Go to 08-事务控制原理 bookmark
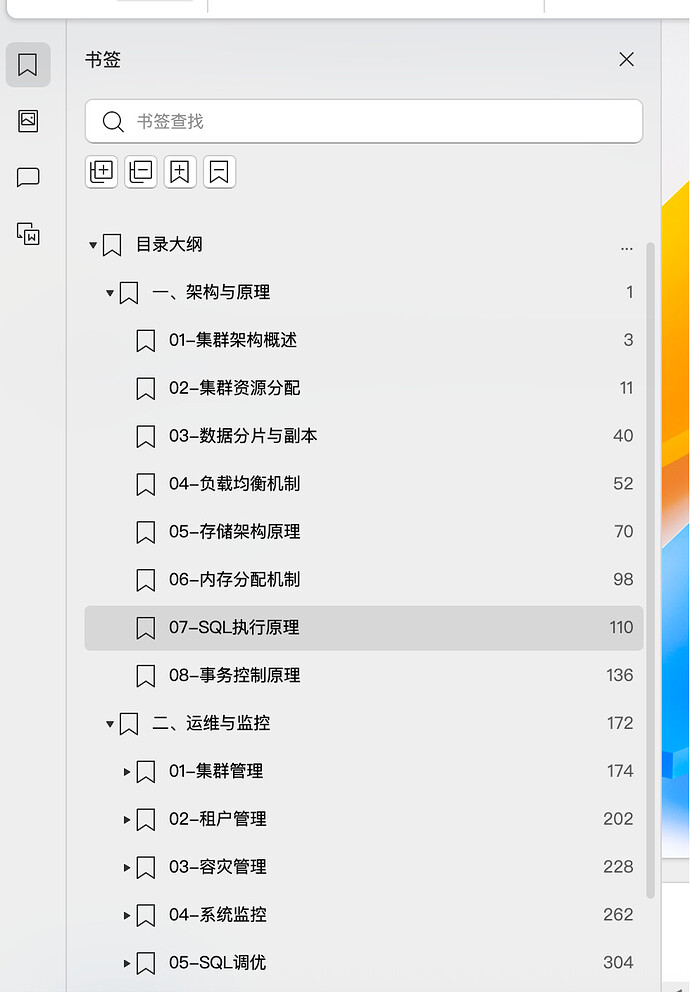 (234, 676)
